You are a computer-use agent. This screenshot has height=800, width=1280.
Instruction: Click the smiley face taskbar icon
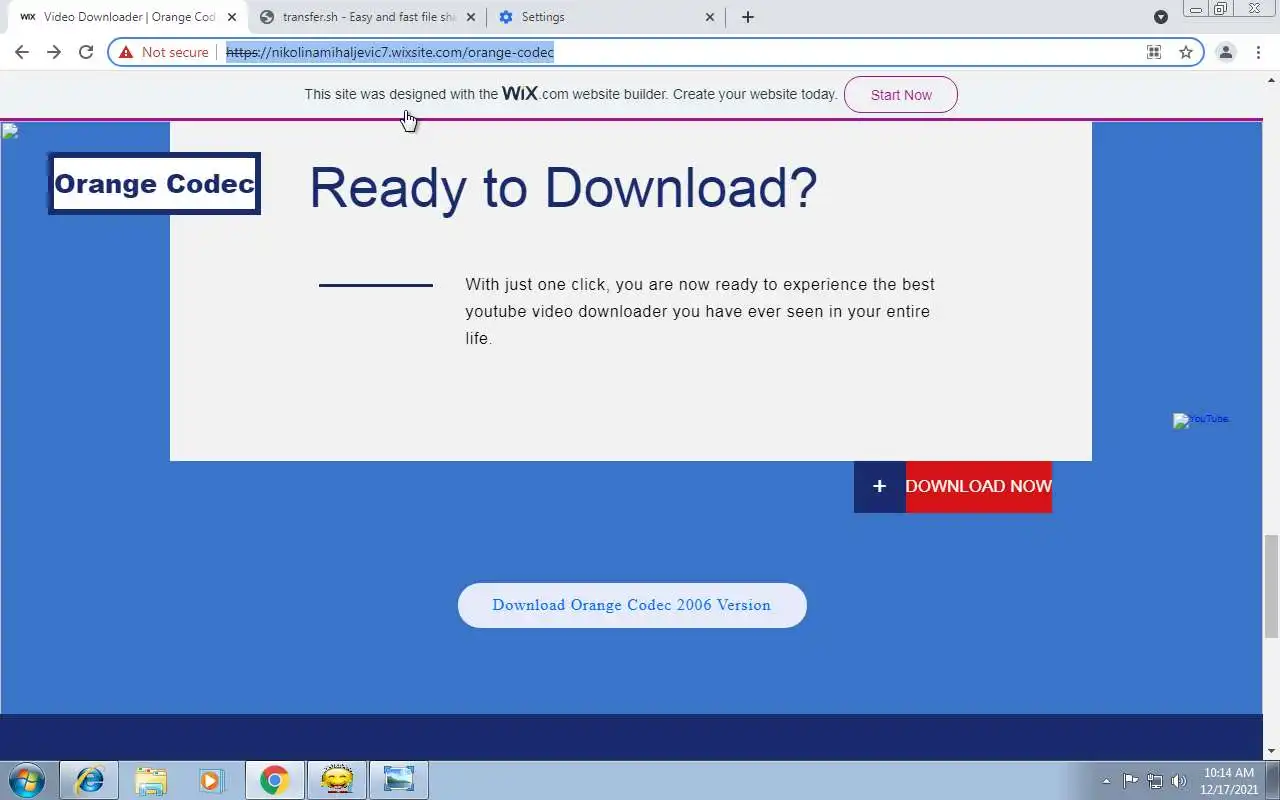click(337, 780)
